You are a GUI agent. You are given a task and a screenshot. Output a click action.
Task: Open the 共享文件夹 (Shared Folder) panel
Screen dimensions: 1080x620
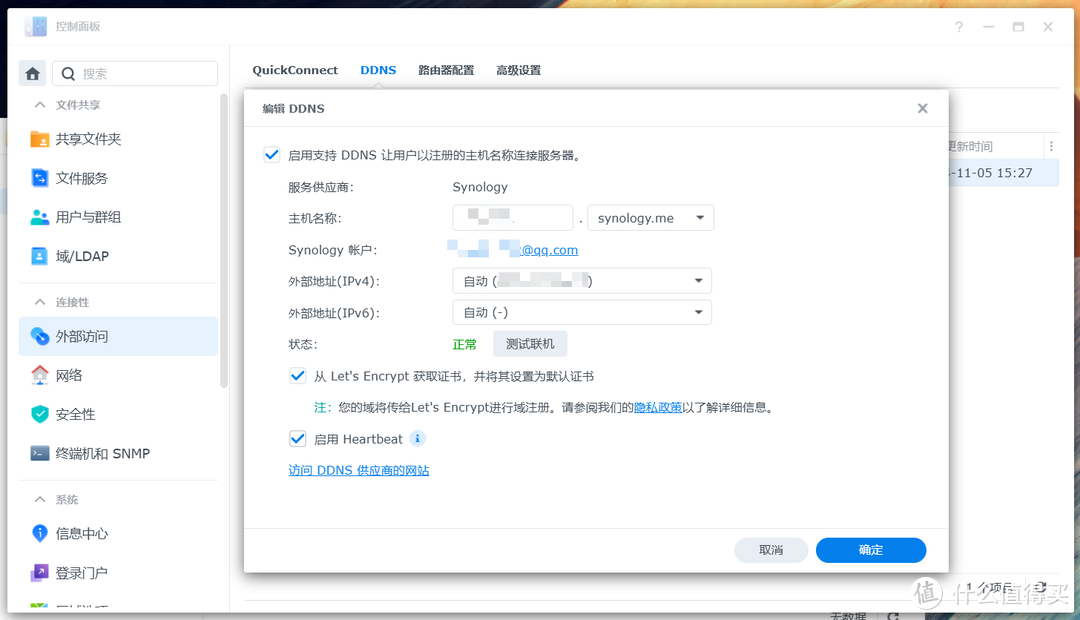coord(88,140)
